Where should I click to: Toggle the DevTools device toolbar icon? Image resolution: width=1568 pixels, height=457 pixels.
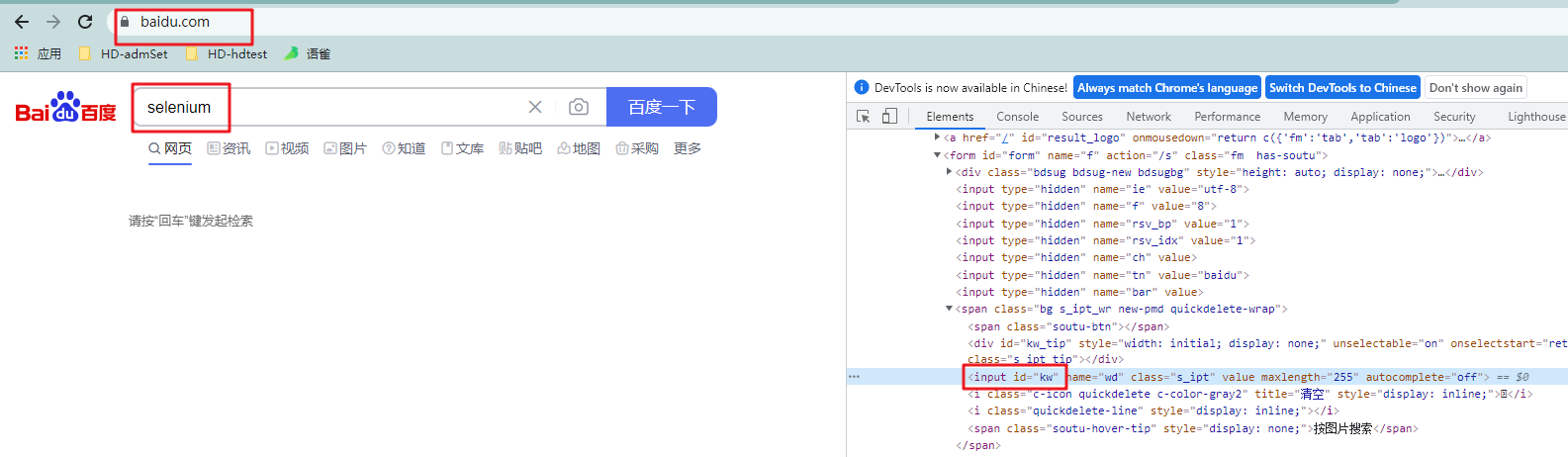click(889, 116)
